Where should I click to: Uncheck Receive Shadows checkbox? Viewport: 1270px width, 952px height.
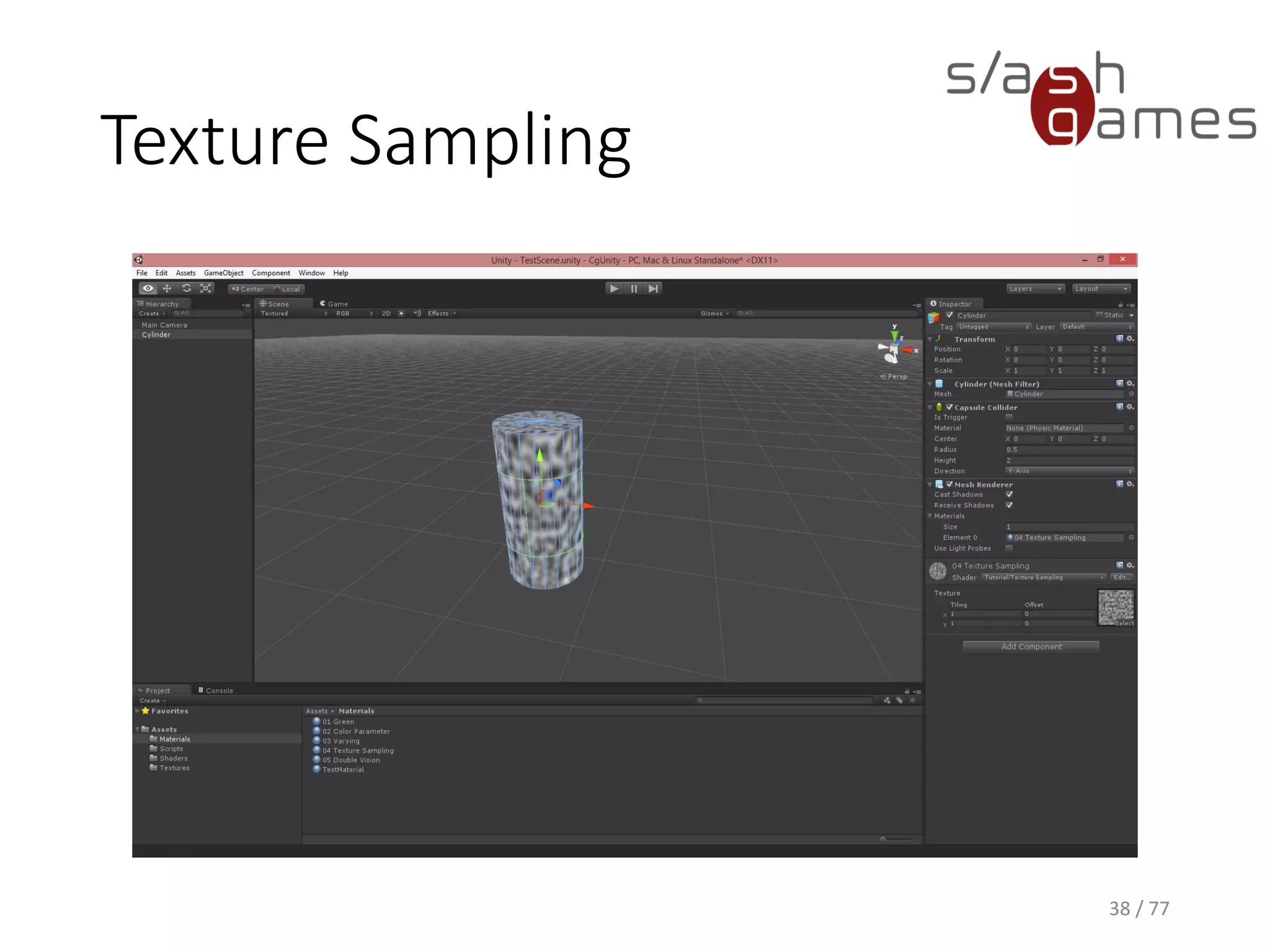tap(1010, 505)
